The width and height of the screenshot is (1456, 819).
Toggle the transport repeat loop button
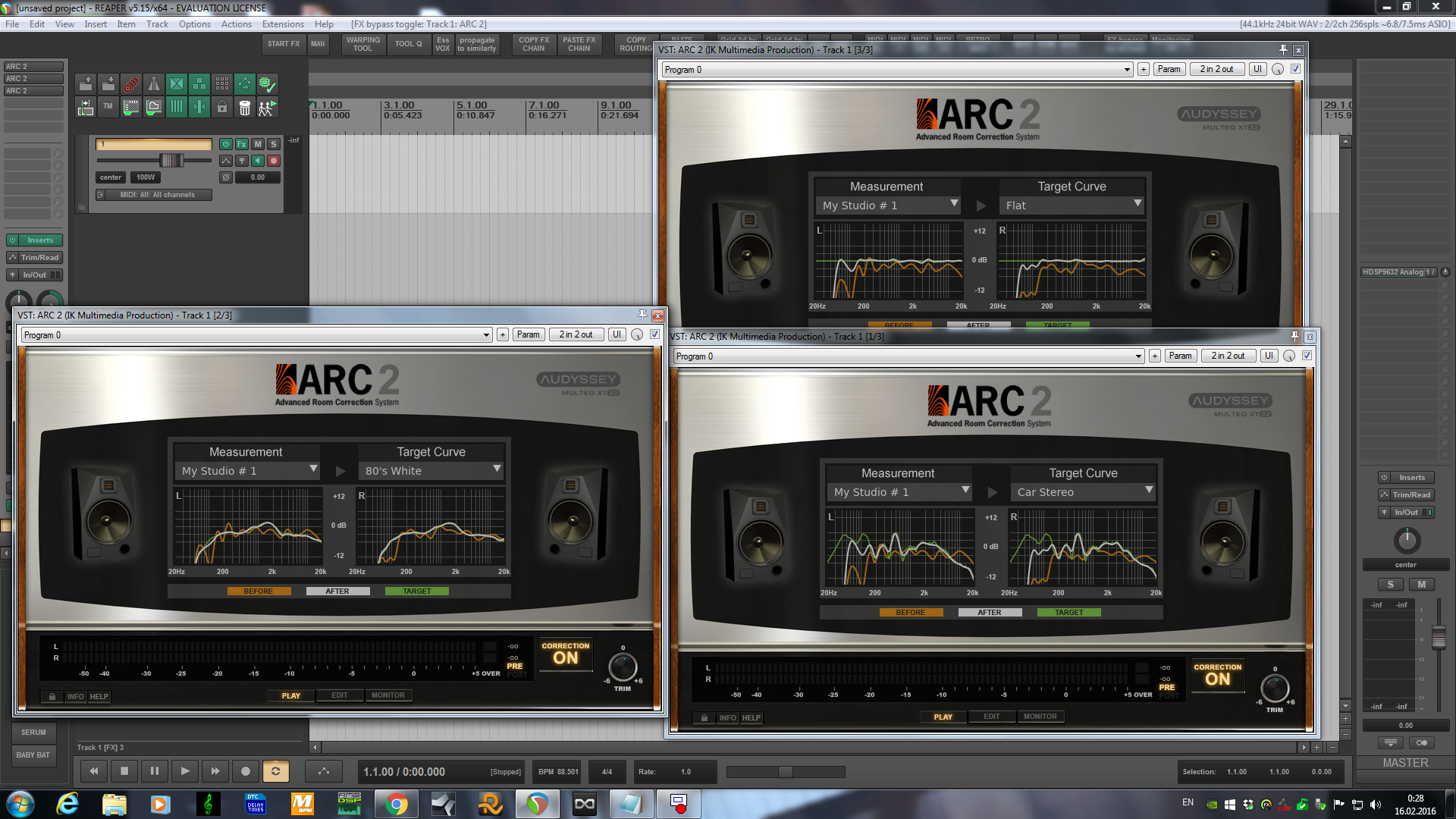[x=276, y=771]
